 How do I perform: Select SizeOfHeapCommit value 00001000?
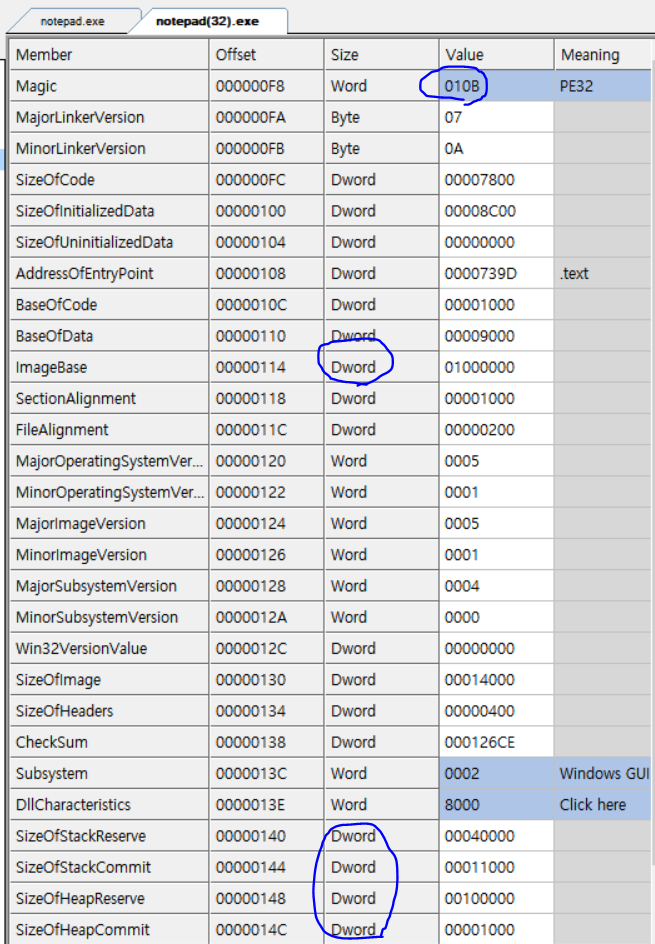[x=496, y=930]
